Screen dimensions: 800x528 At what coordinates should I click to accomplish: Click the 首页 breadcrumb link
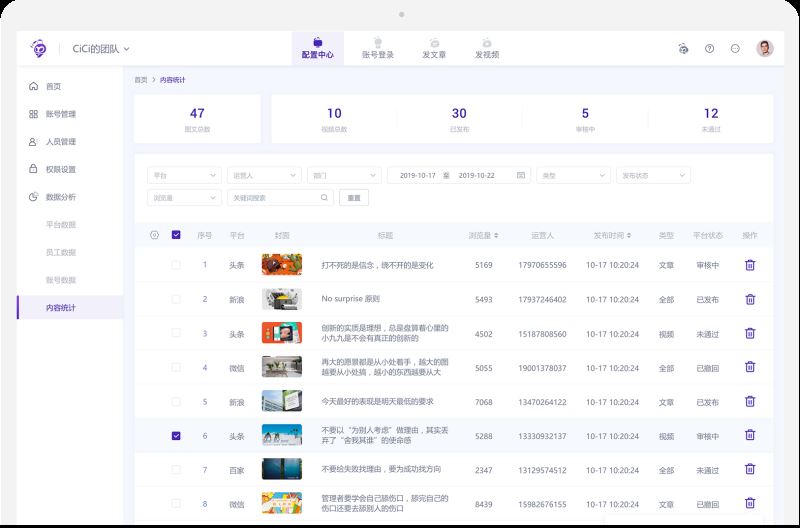140,79
